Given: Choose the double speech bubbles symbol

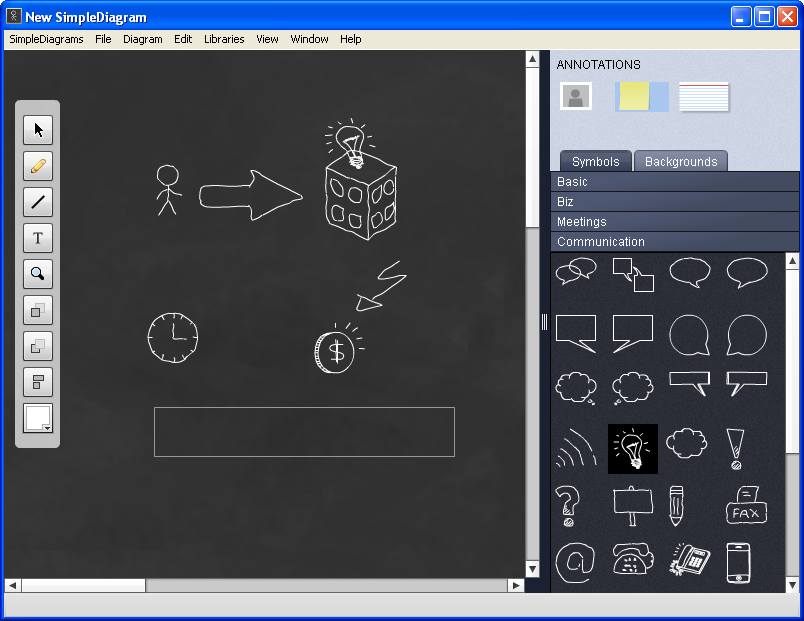Looking at the screenshot, I should point(576,271).
